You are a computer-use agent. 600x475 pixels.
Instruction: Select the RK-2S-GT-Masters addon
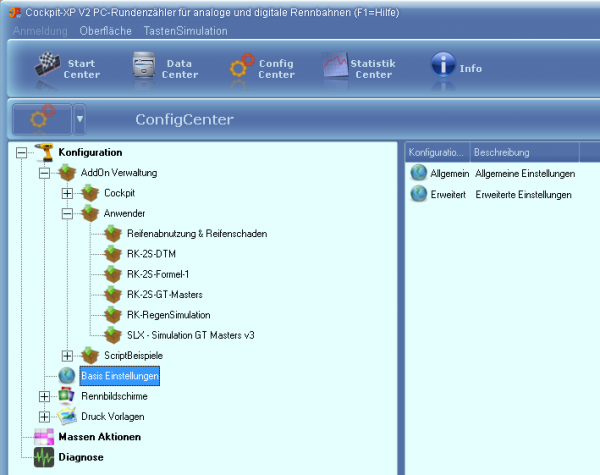pos(165,294)
